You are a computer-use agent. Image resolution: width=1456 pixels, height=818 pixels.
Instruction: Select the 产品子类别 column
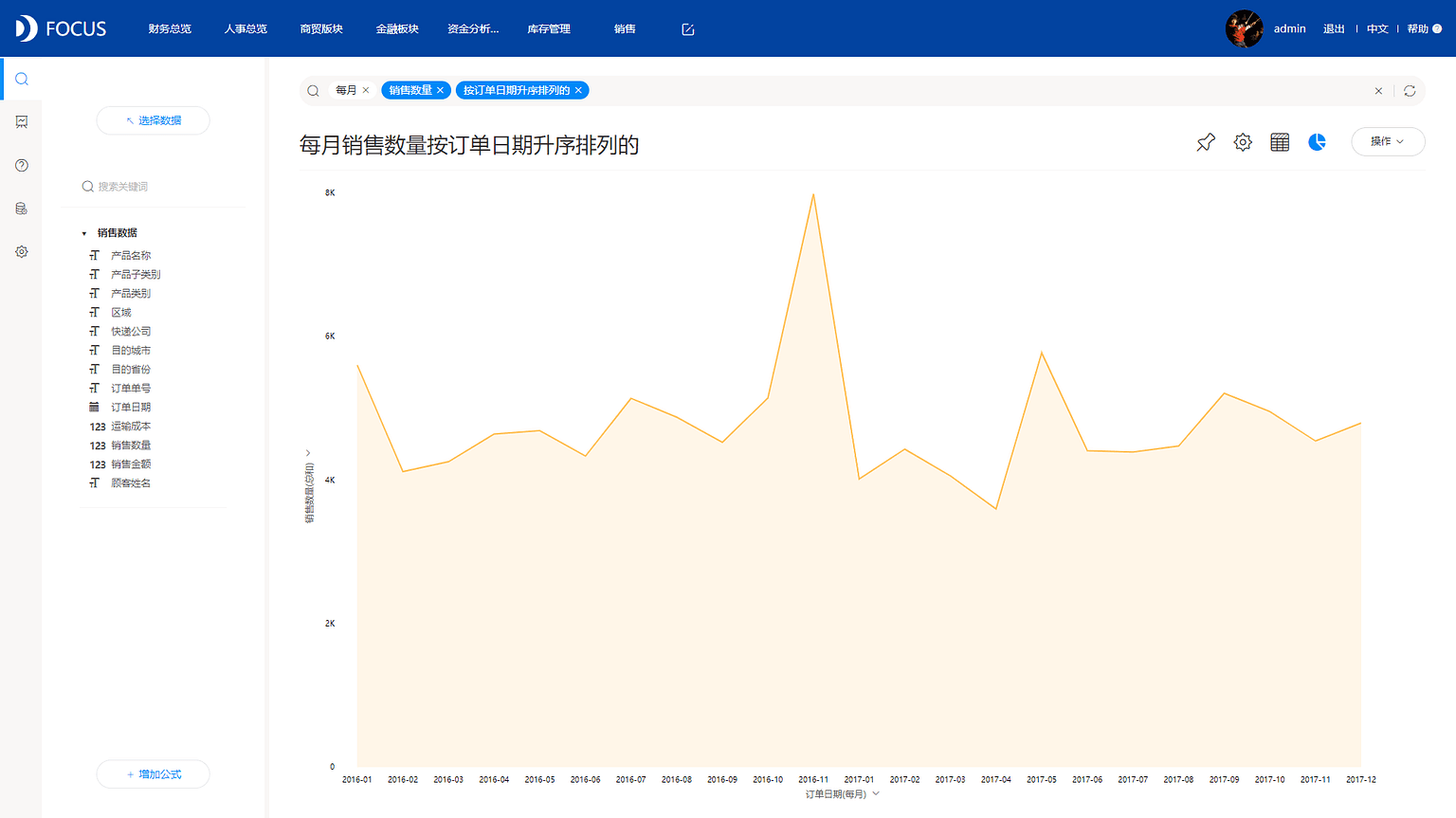pos(136,275)
